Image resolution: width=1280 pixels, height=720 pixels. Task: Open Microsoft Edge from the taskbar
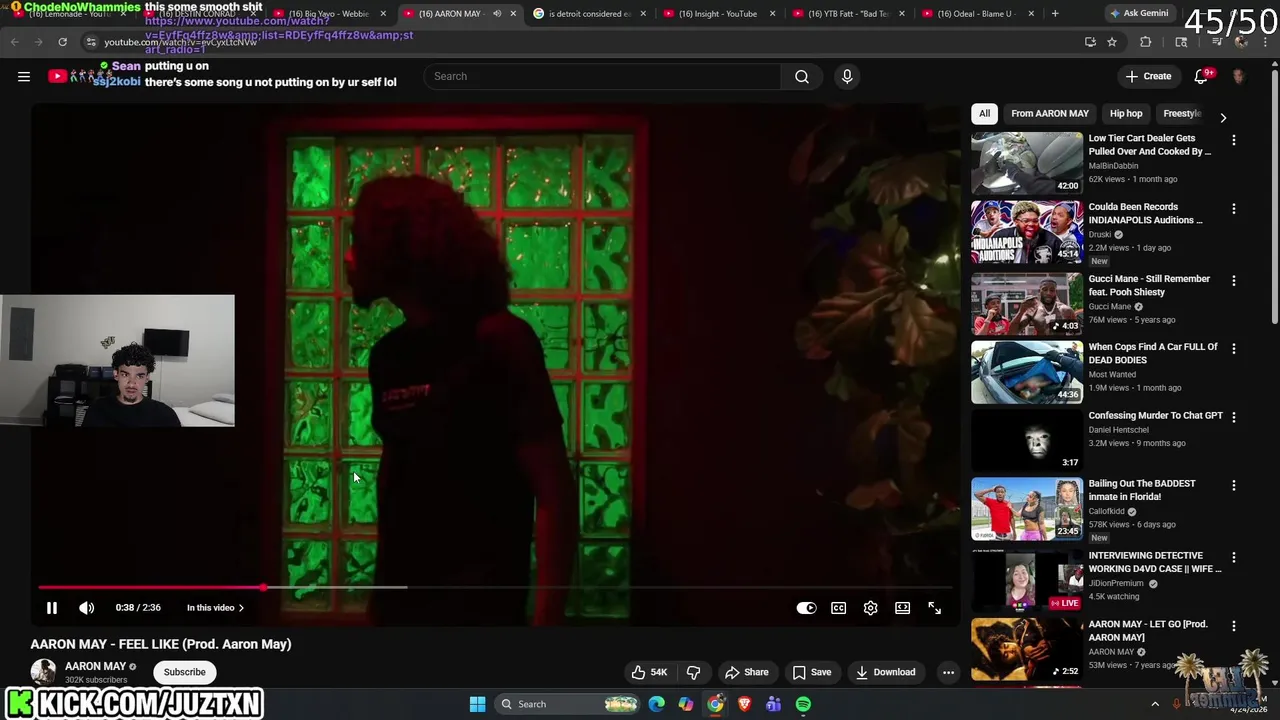coord(657,704)
